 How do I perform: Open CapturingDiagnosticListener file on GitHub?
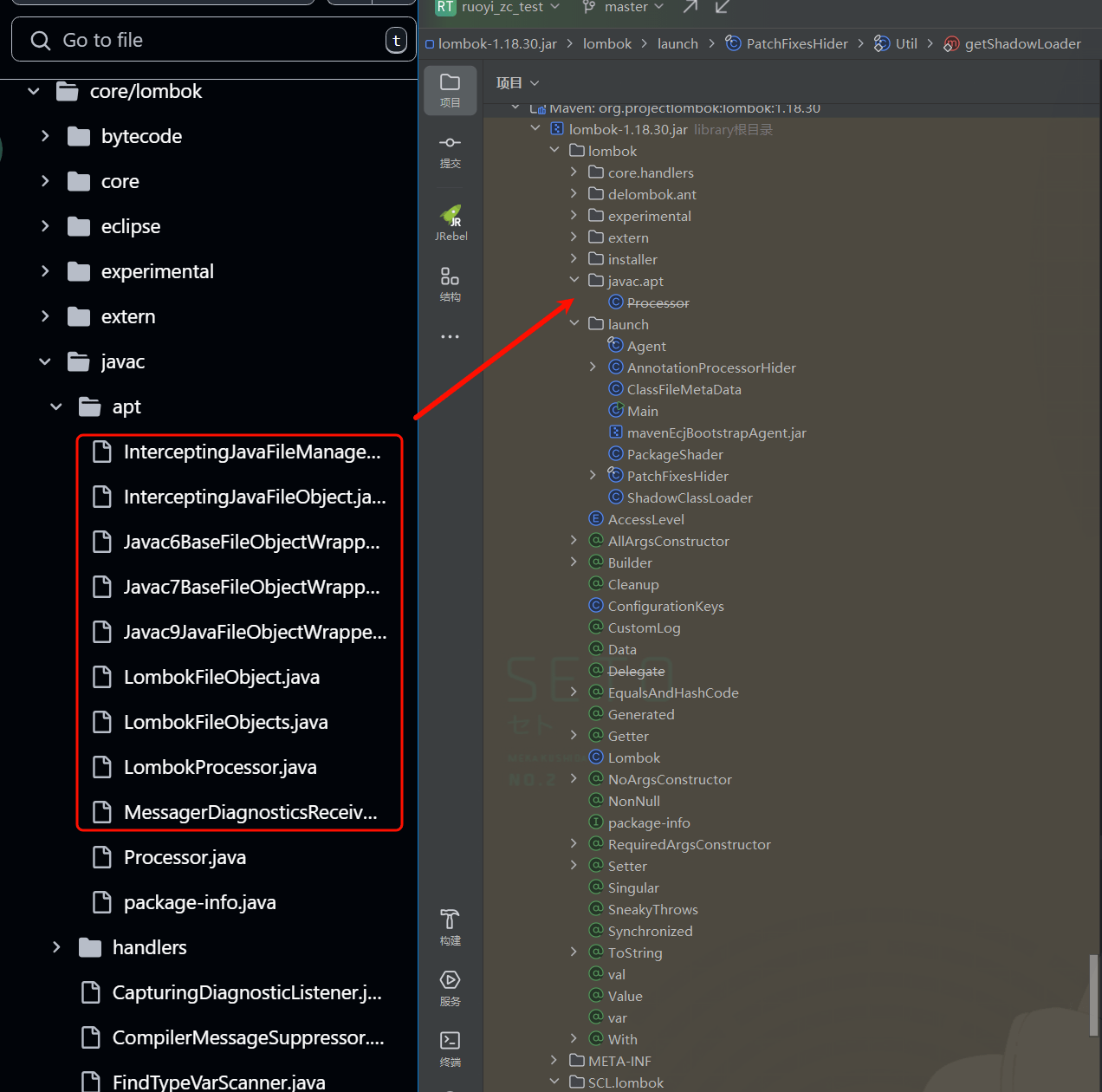247,992
